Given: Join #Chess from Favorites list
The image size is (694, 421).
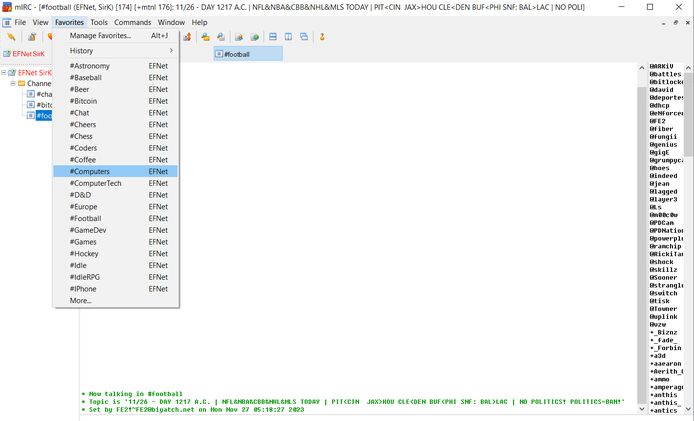Looking at the screenshot, I should coord(116,136).
